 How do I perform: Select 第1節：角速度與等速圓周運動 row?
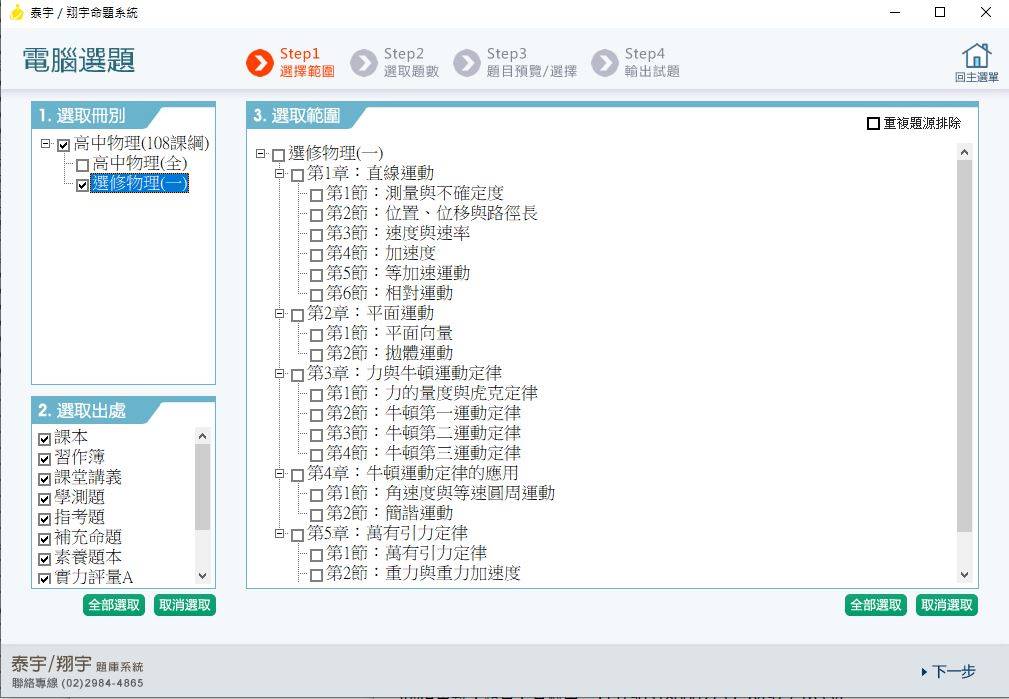pyautogui.click(x=440, y=492)
